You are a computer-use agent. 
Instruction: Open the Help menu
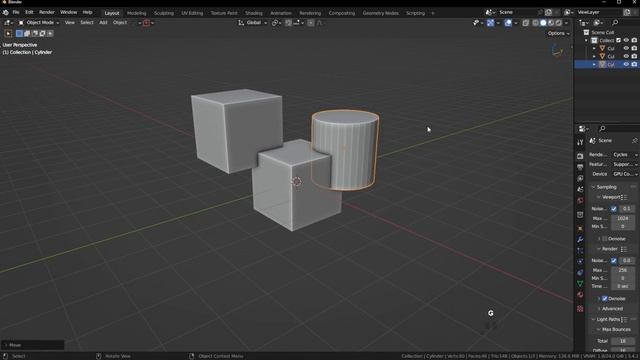[x=87, y=12]
